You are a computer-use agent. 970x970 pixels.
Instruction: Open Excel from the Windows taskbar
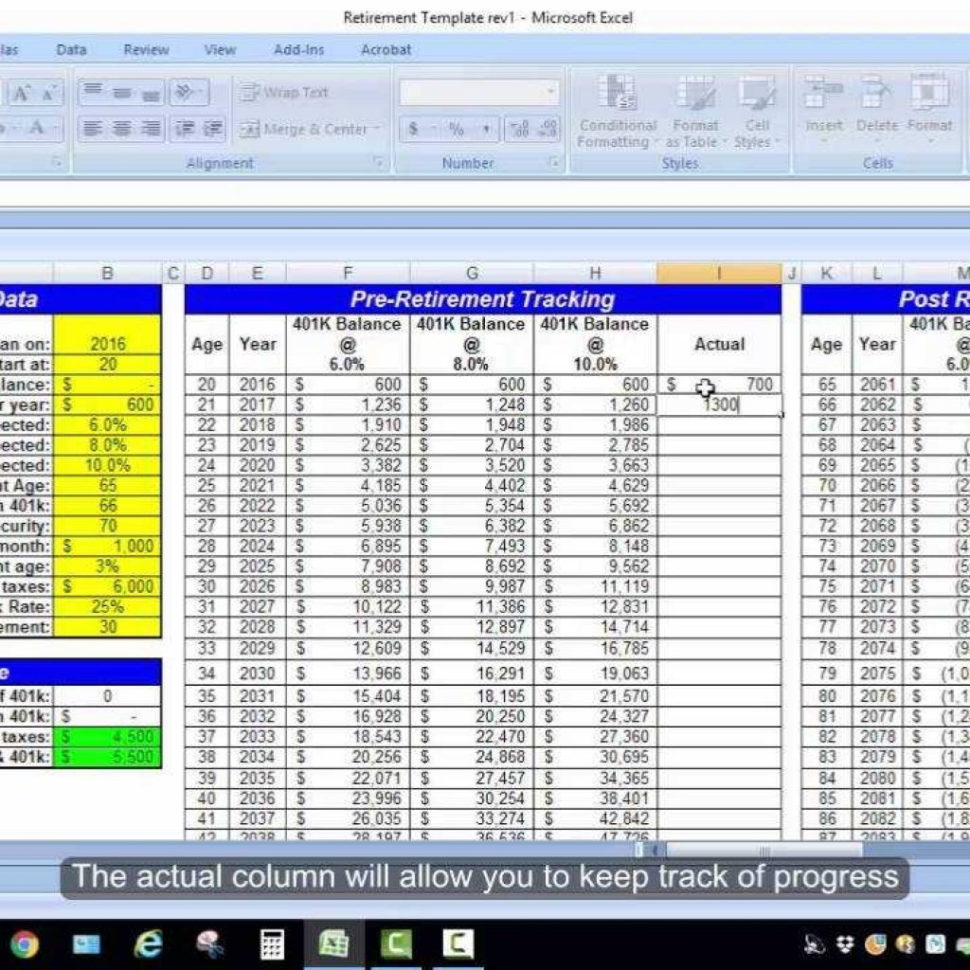pyautogui.click(x=333, y=944)
